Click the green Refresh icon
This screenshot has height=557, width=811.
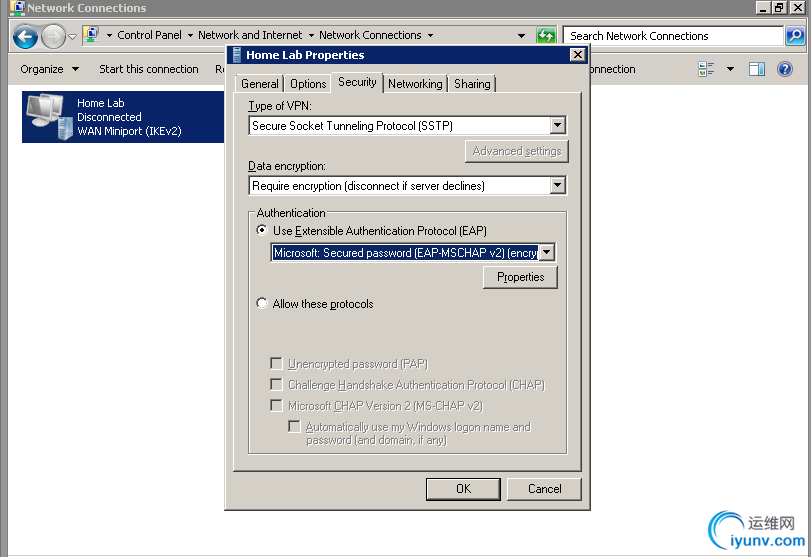[x=546, y=36]
